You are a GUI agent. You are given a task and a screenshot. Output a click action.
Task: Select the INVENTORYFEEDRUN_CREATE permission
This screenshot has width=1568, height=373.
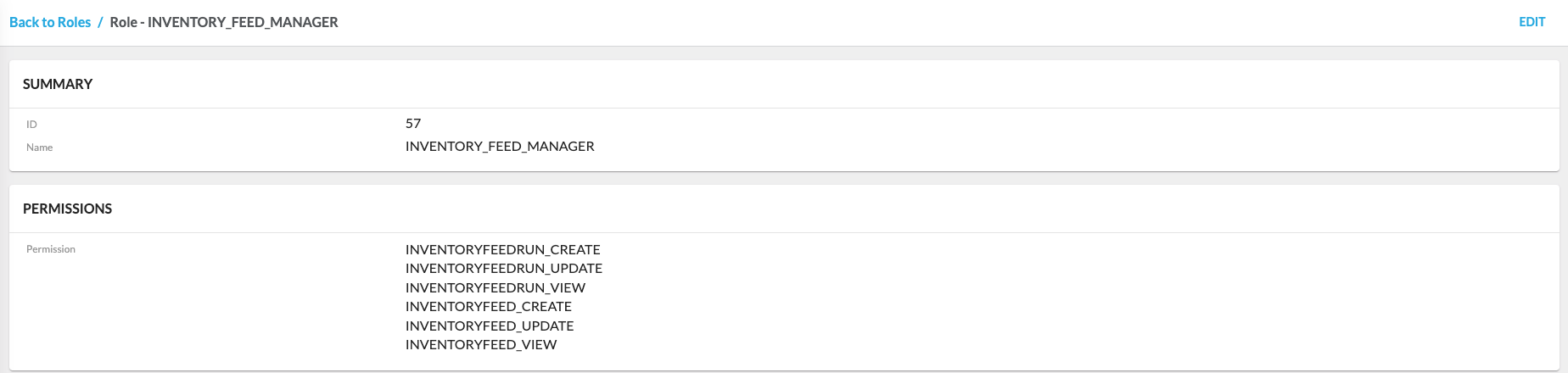(502, 249)
